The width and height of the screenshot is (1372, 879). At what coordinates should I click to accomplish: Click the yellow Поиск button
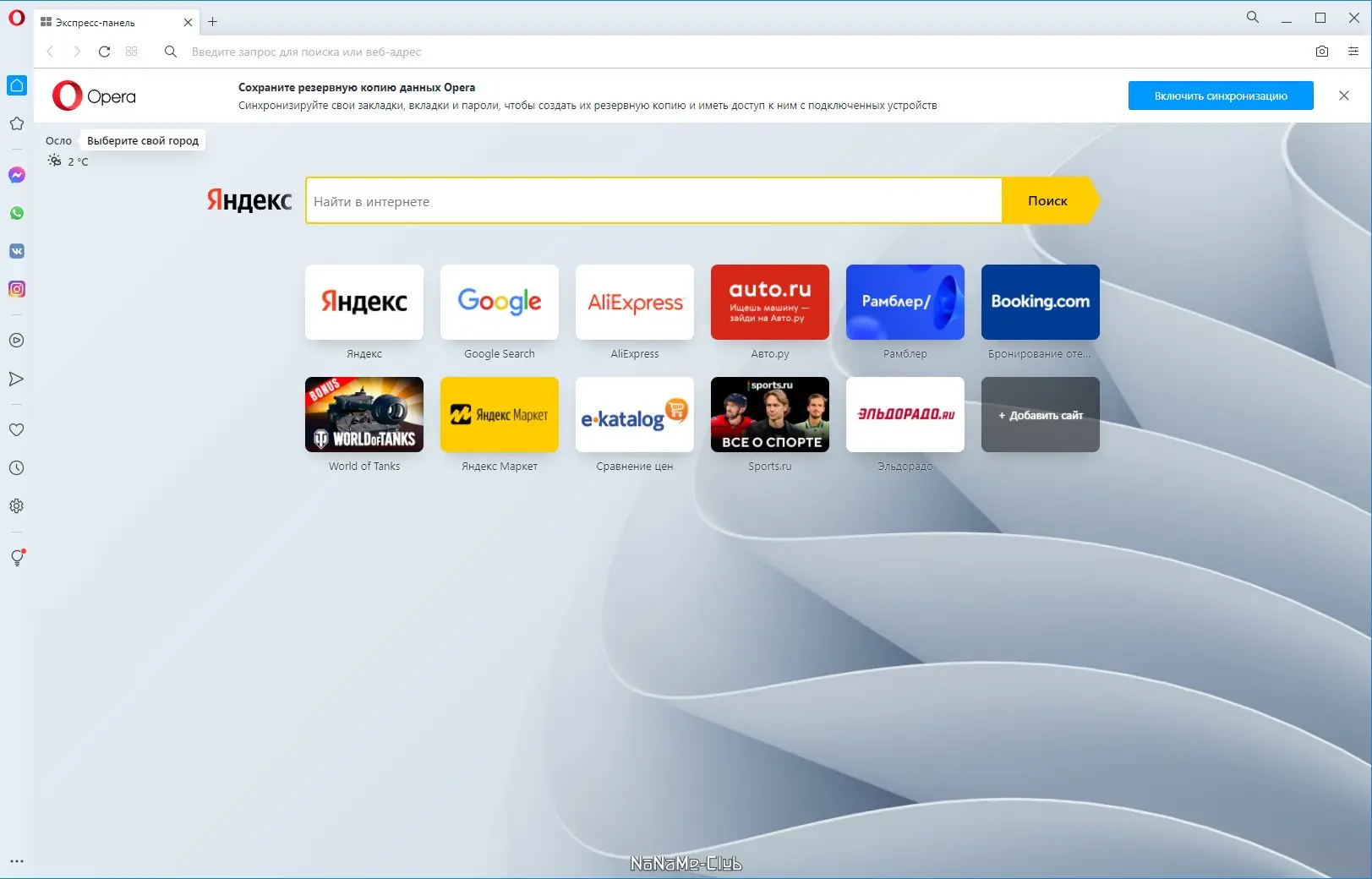pos(1049,201)
